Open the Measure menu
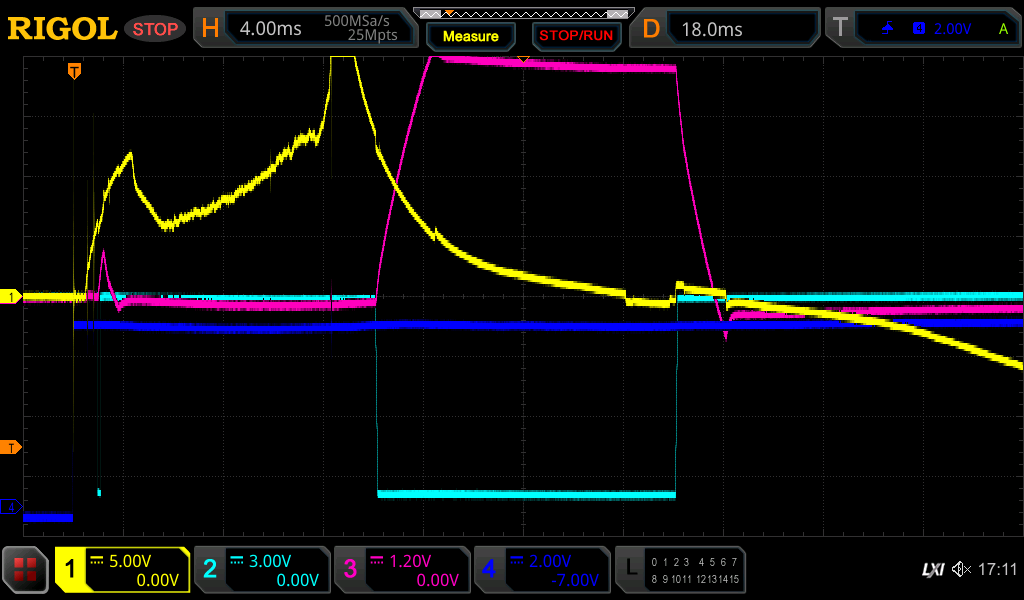This screenshot has width=1024, height=600. (x=470, y=36)
